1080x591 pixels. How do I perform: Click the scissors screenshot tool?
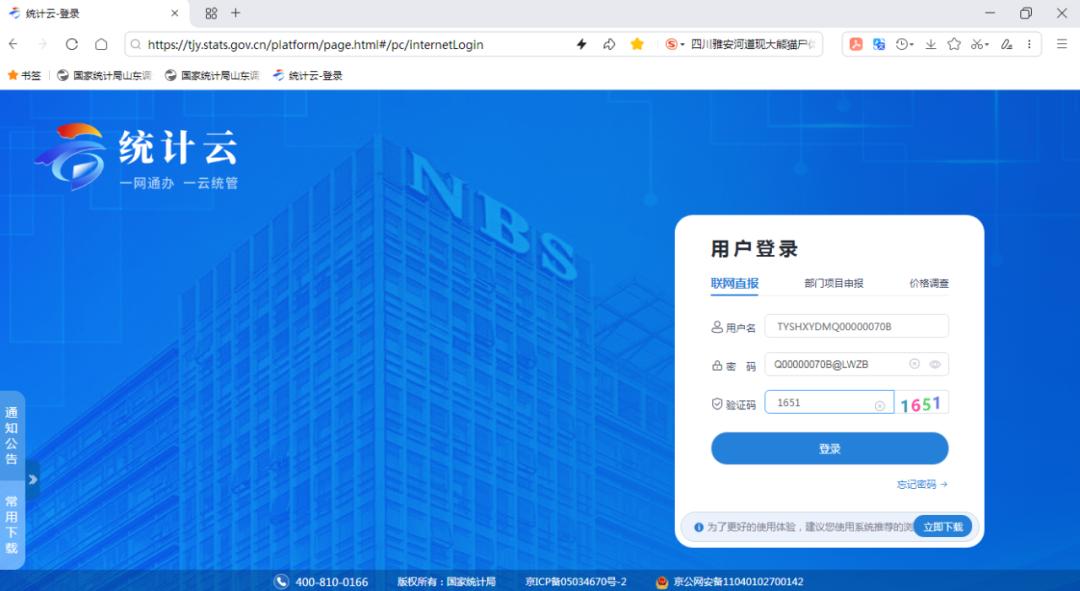point(977,44)
